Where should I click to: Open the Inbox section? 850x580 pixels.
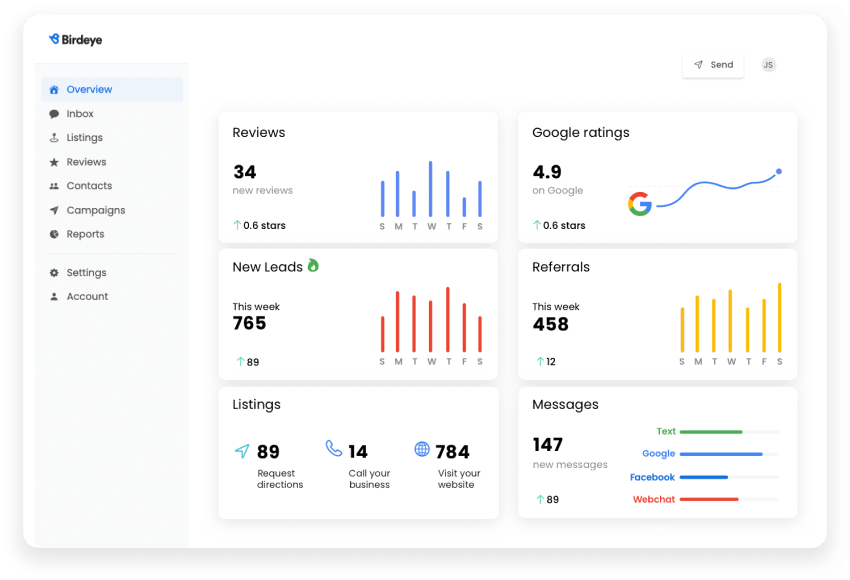[112, 114]
